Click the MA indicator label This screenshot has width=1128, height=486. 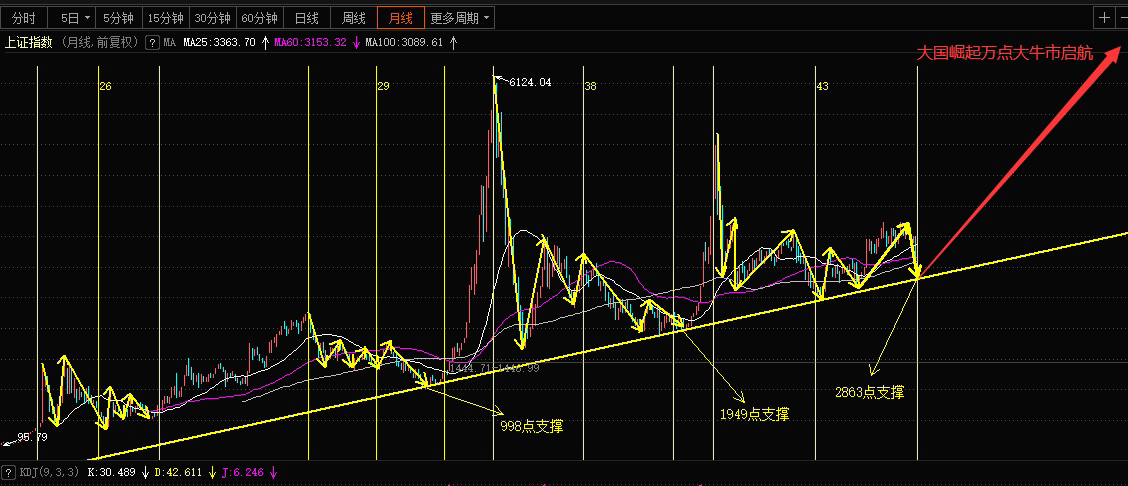click(x=169, y=42)
